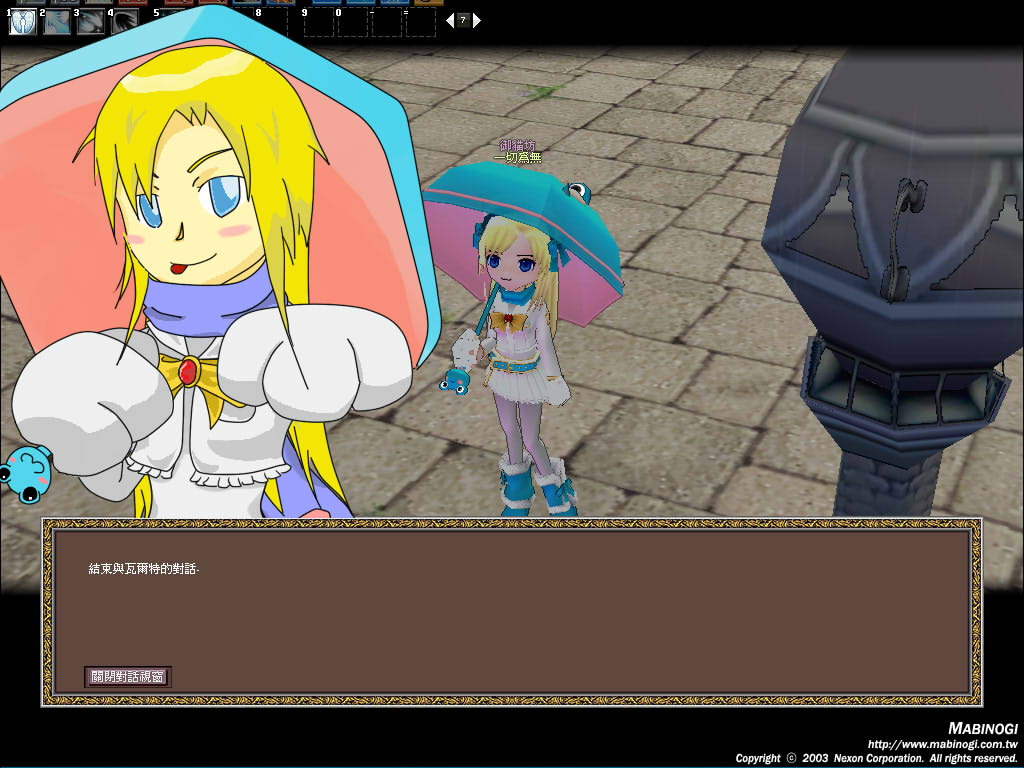Click the NPC portrait's red bow brooch

pyautogui.click(x=188, y=372)
